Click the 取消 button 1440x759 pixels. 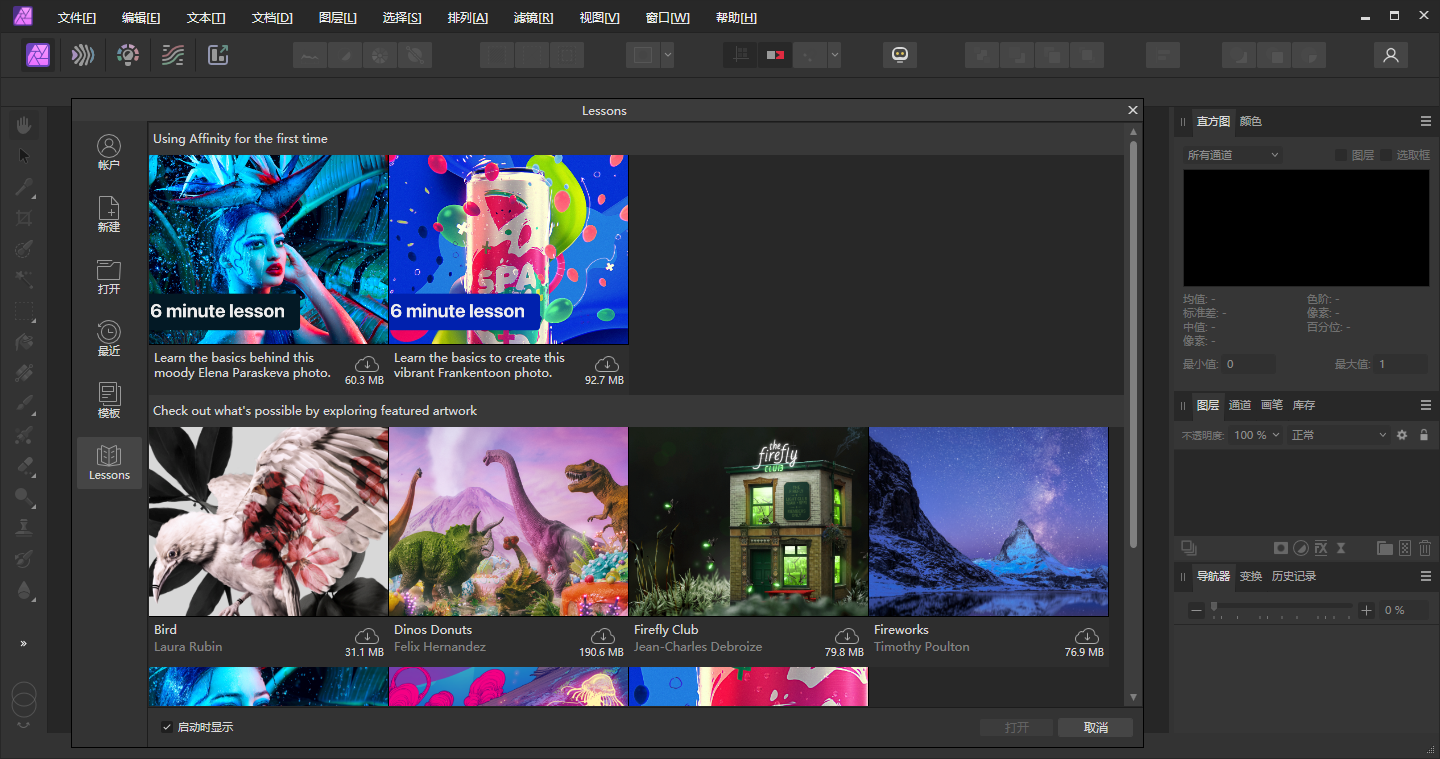pyautogui.click(x=1095, y=727)
